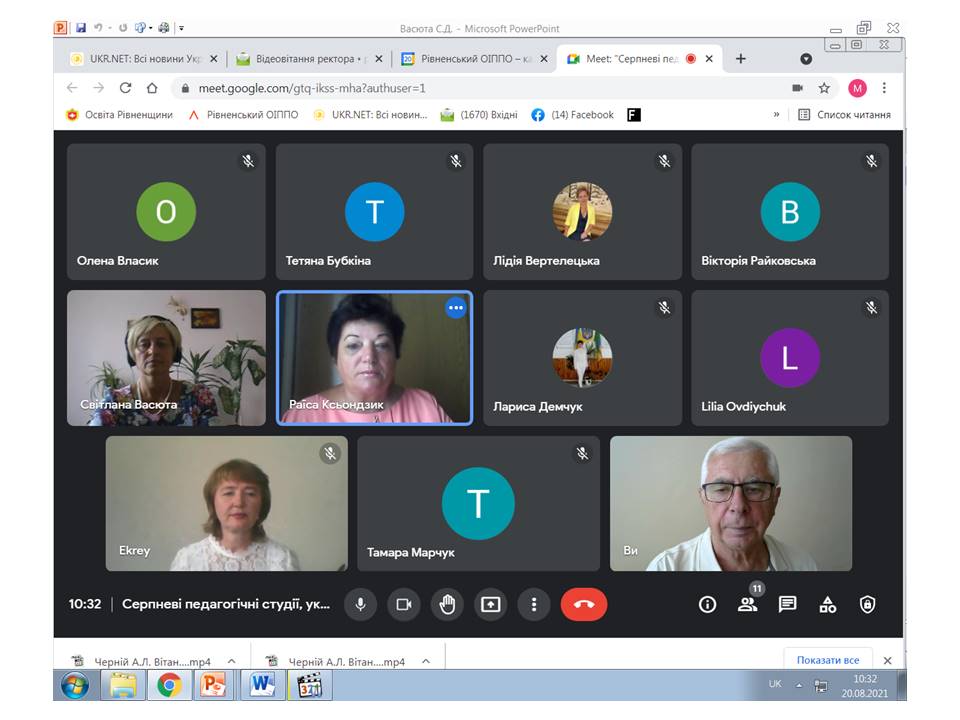
Task: Open the black F bookmark icon
Action: (x=634, y=115)
